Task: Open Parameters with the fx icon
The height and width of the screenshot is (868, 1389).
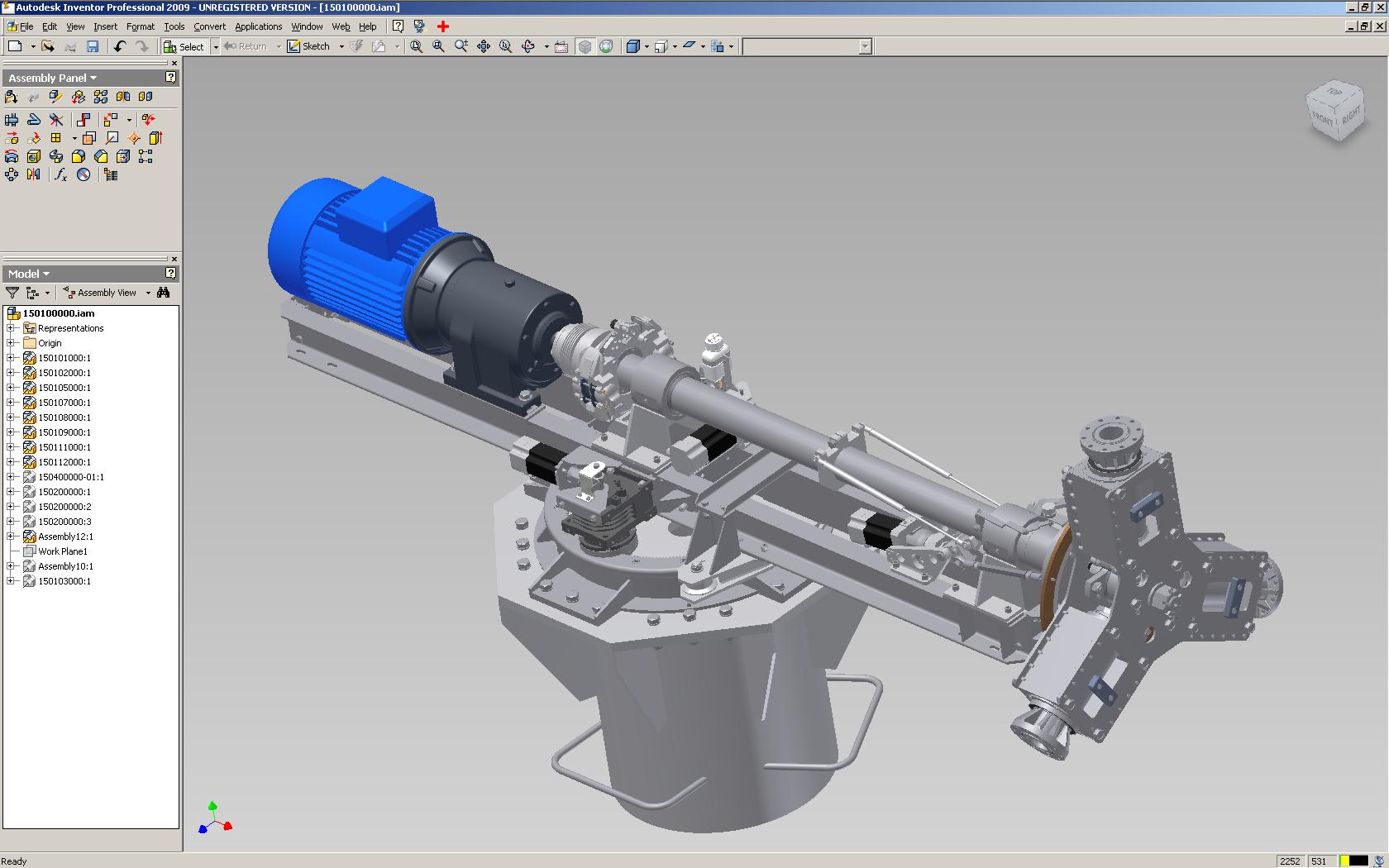Action: pyautogui.click(x=60, y=174)
